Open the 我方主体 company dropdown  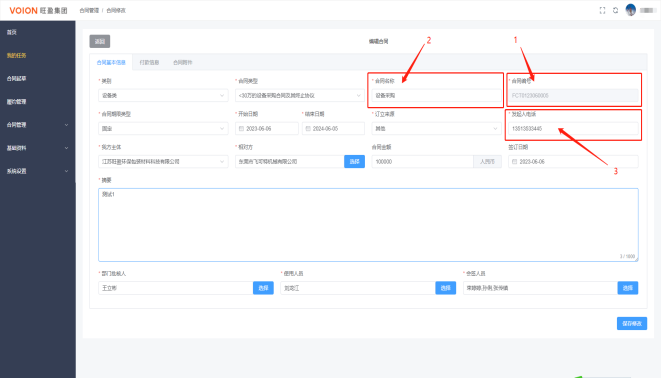coord(163,162)
